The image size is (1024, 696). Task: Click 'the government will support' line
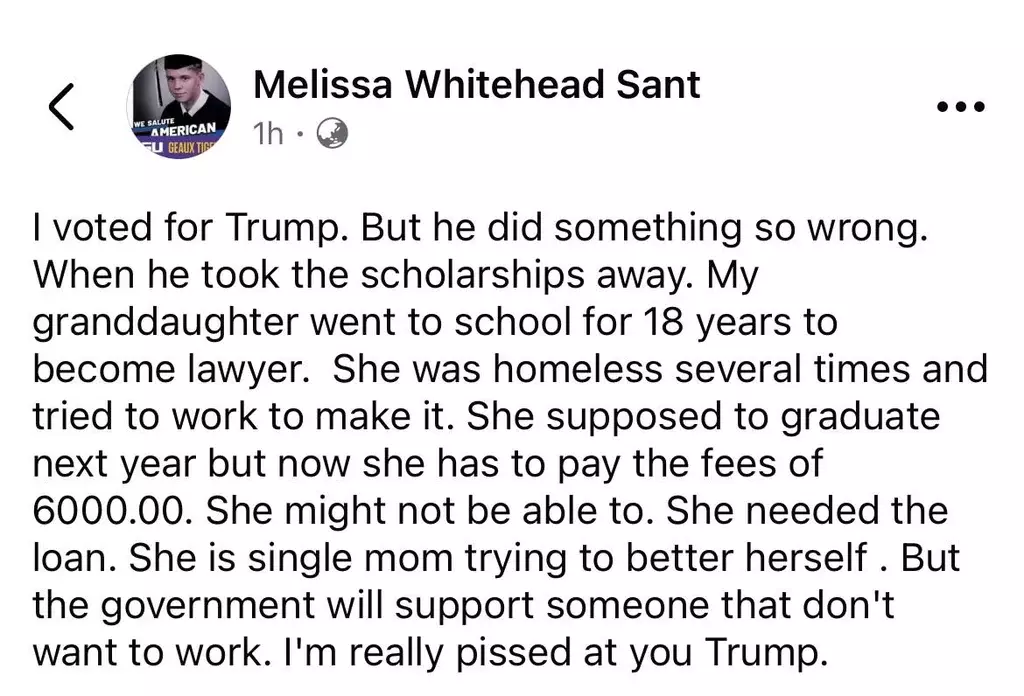pyautogui.click(x=283, y=606)
